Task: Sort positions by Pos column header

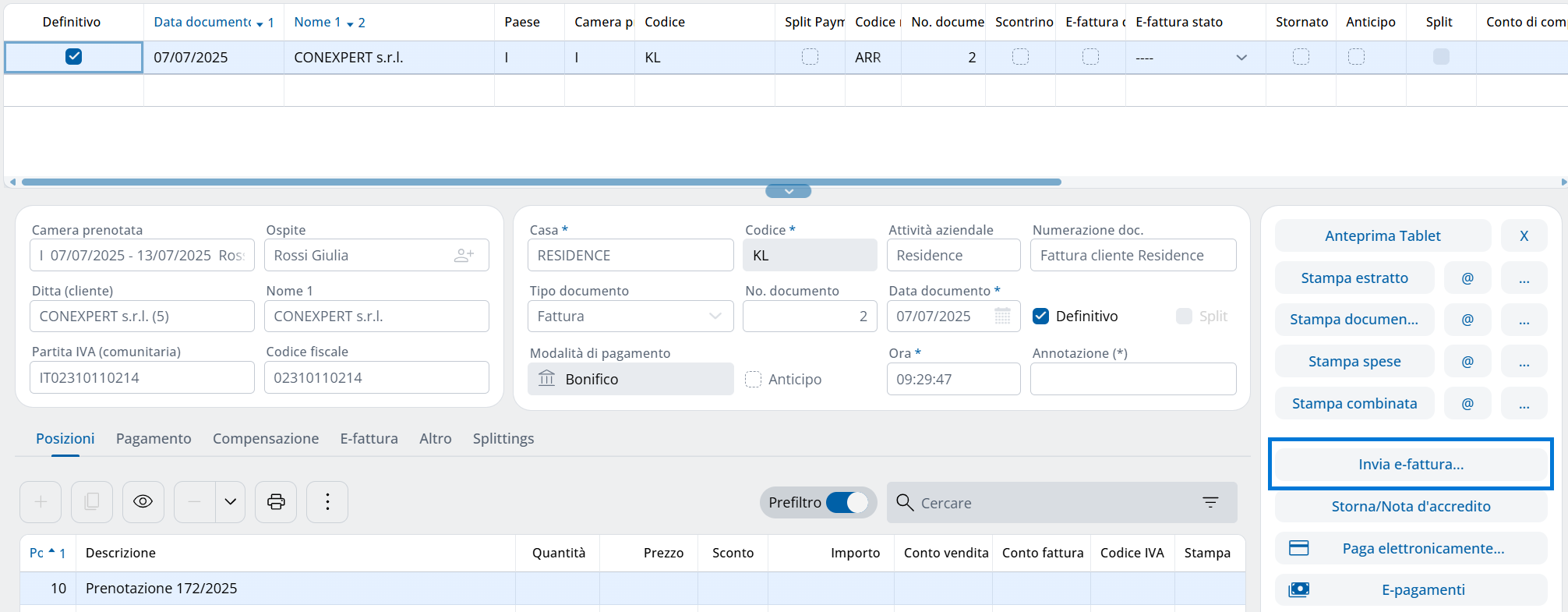Action: [x=48, y=553]
